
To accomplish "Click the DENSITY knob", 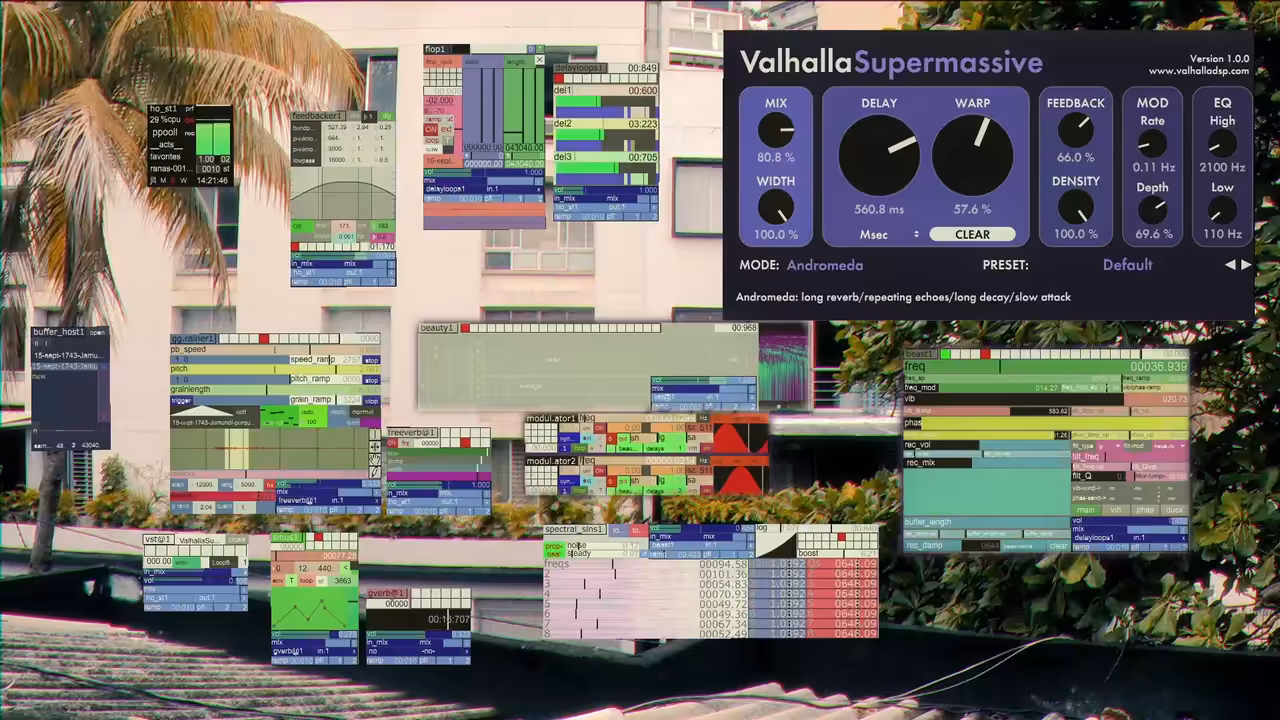I will coord(1075,208).
